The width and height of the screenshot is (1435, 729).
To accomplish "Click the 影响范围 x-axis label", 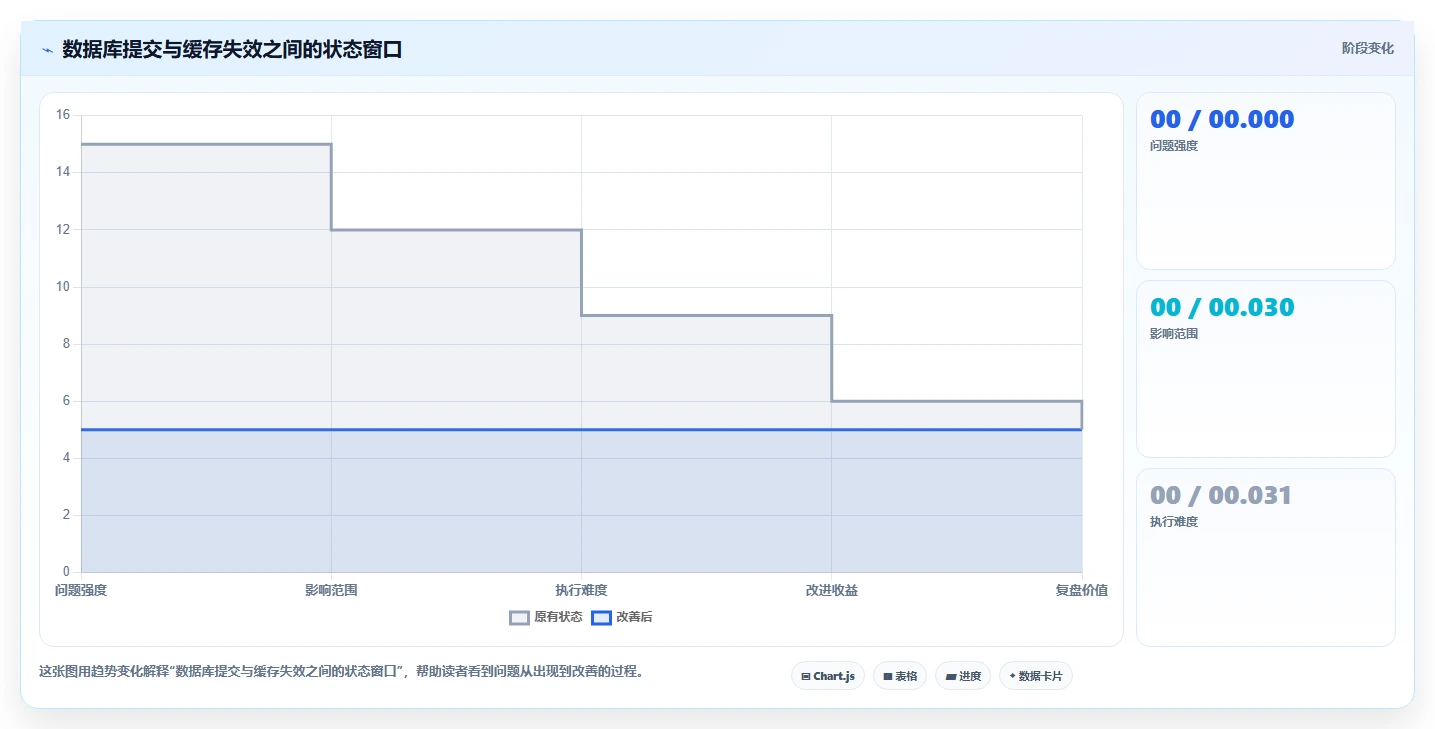I will [x=331, y=590].
